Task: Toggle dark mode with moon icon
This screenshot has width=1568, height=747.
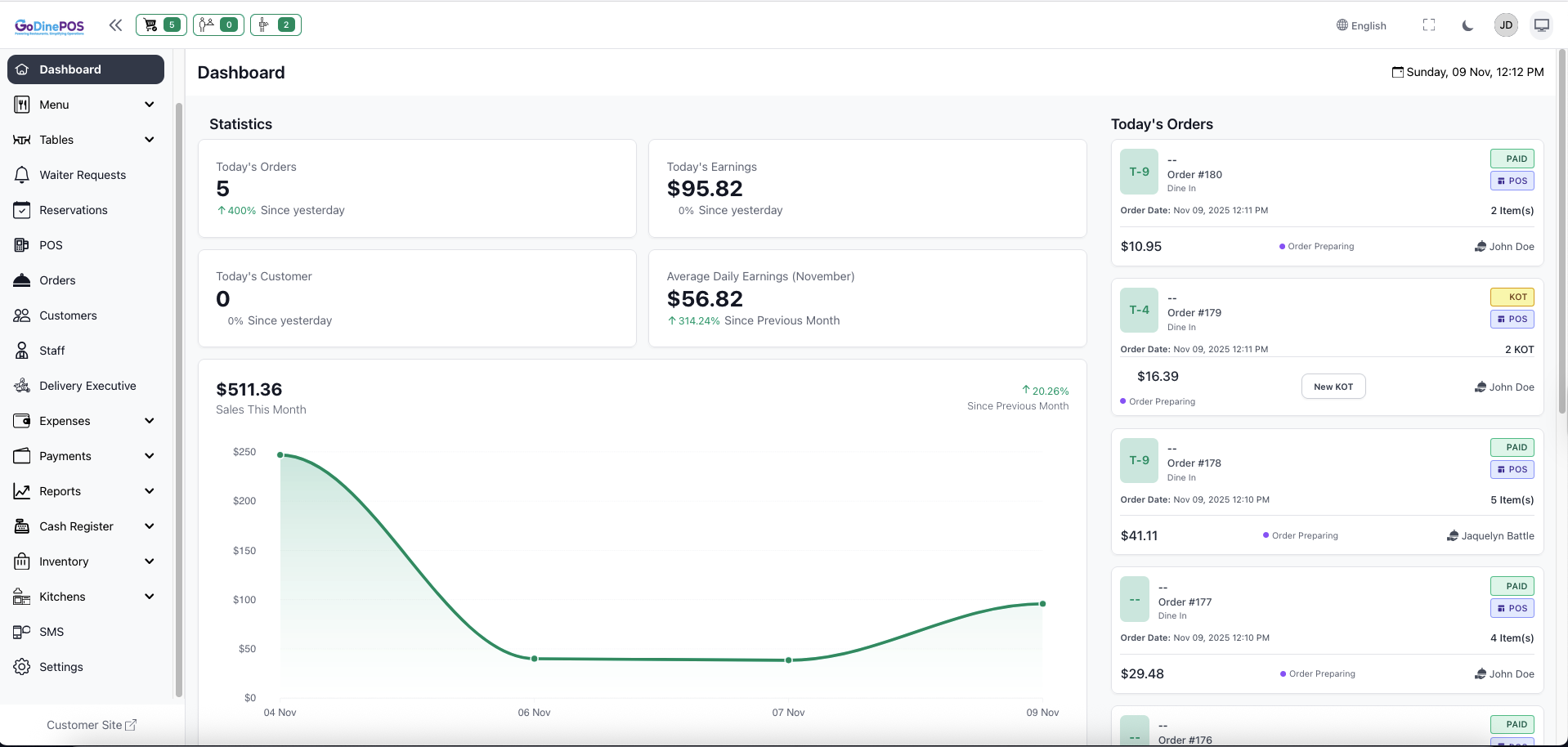Action: tap(1467, 25)
